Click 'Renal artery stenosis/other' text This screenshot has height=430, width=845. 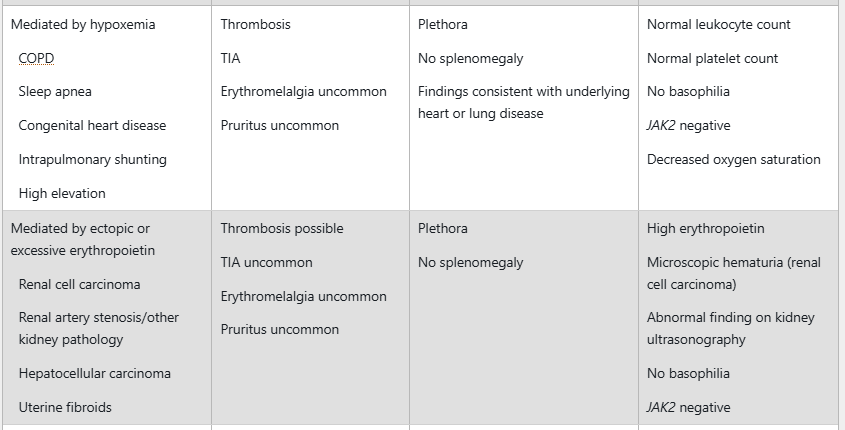pos(99,317)
